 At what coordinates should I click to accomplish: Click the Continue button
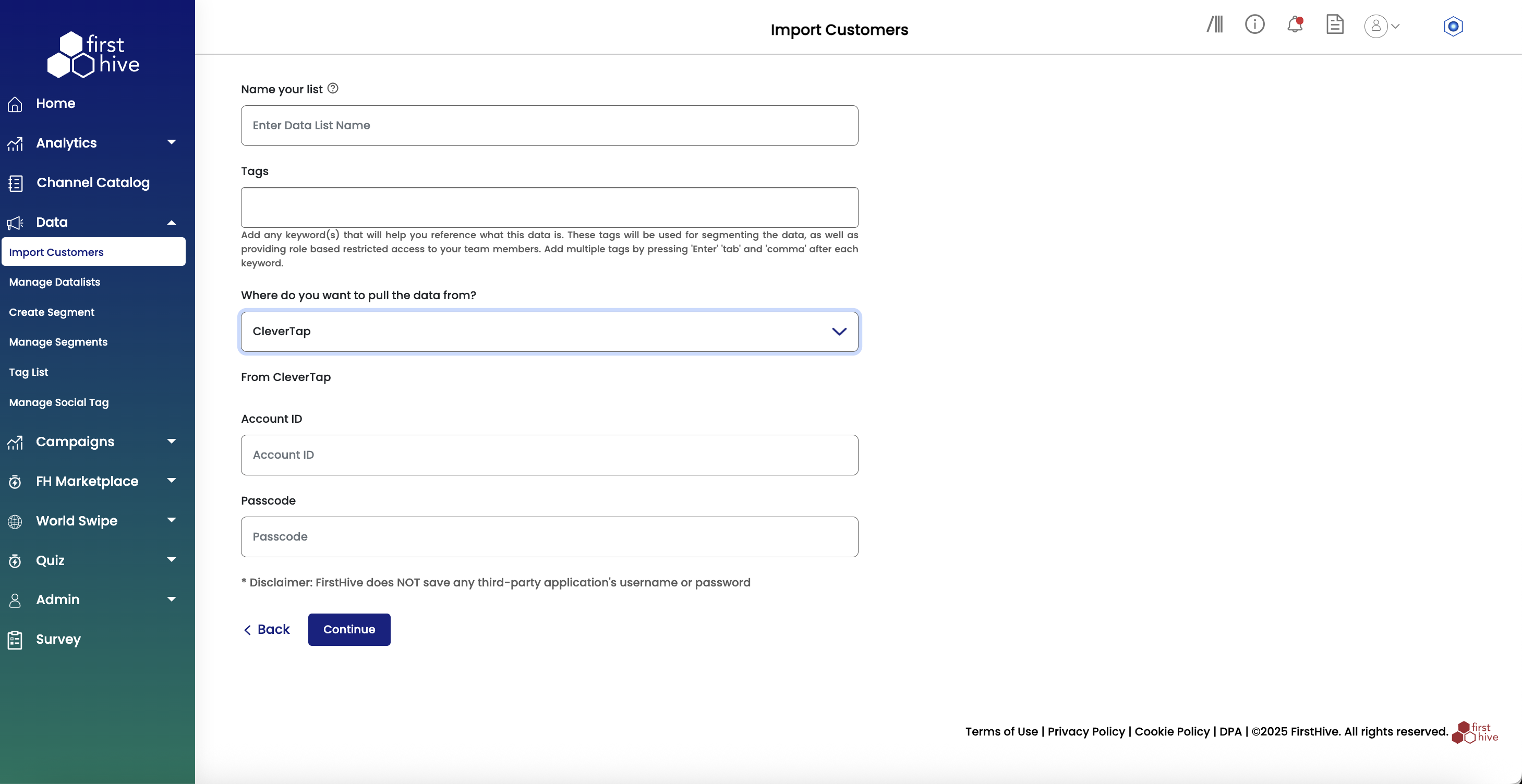[349, 629]
